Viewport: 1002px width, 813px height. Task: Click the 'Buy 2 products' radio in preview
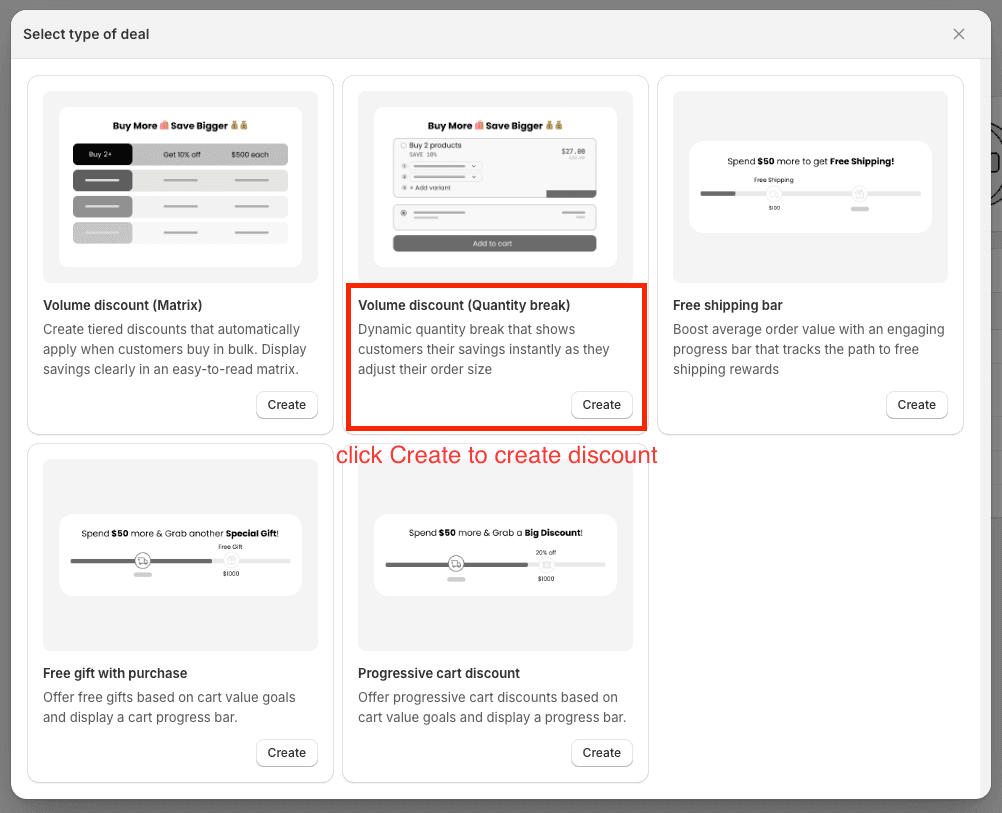pyautogui.click(x=403, y=145)
